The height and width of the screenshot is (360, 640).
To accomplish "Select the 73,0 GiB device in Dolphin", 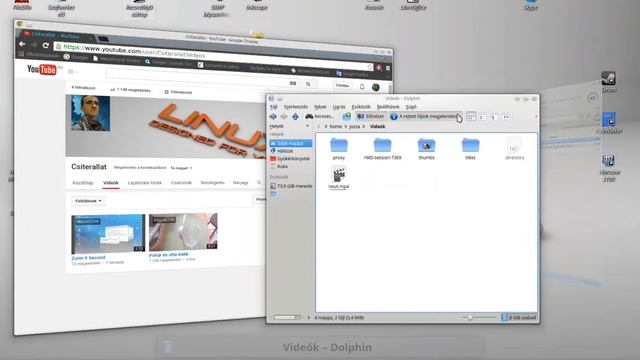I will [x=291, y=186].
